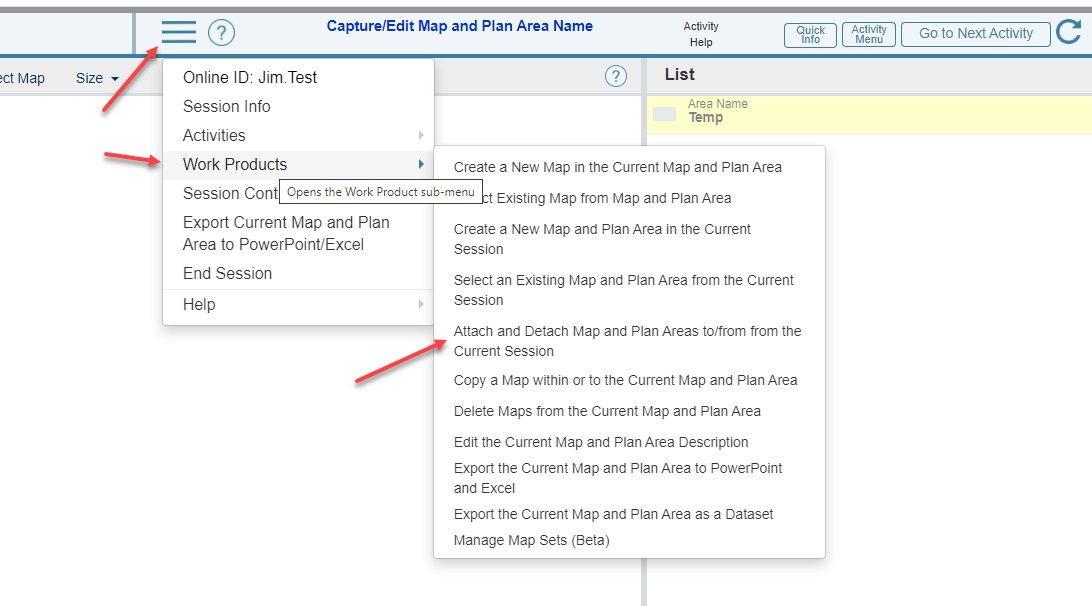
Task: Choose Export Current Map and Plan Area as a Dataset
Action: 629,514
